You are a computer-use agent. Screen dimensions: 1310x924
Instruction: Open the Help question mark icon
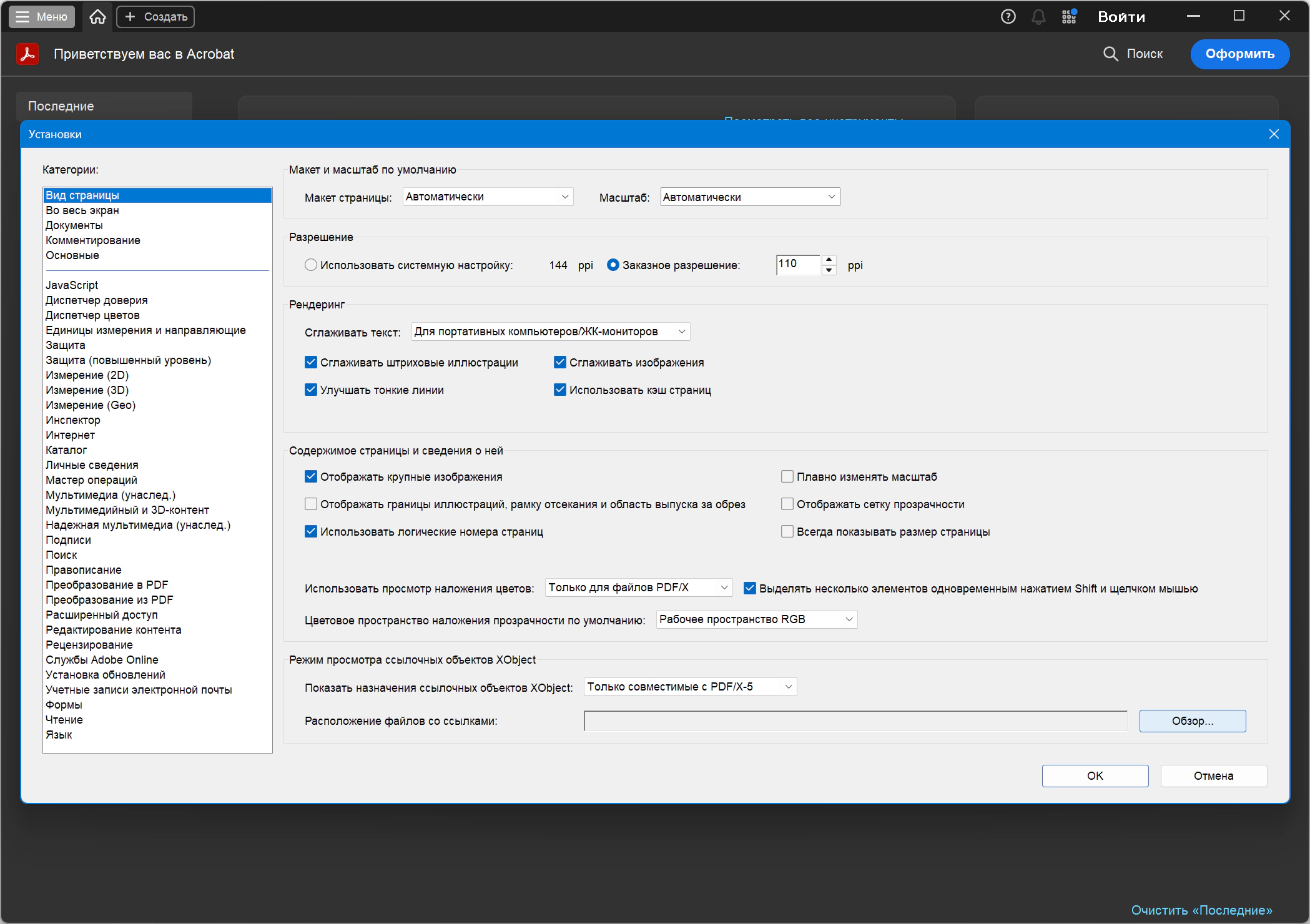(1008, 17)
